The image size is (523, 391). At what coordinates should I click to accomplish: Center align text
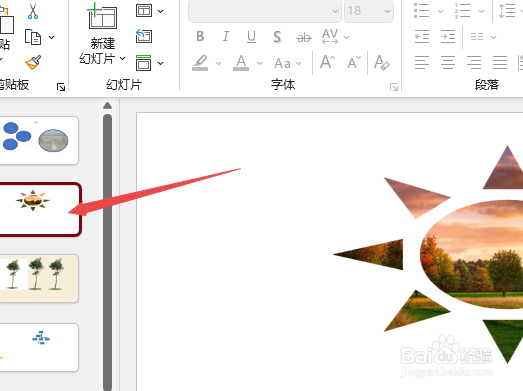[x=448, y=62]
